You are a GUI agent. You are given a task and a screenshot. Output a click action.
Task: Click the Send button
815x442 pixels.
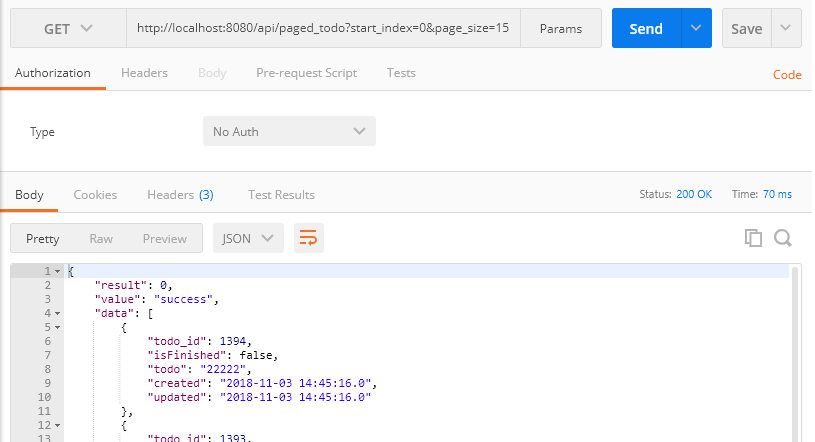[x=646, y=29]
